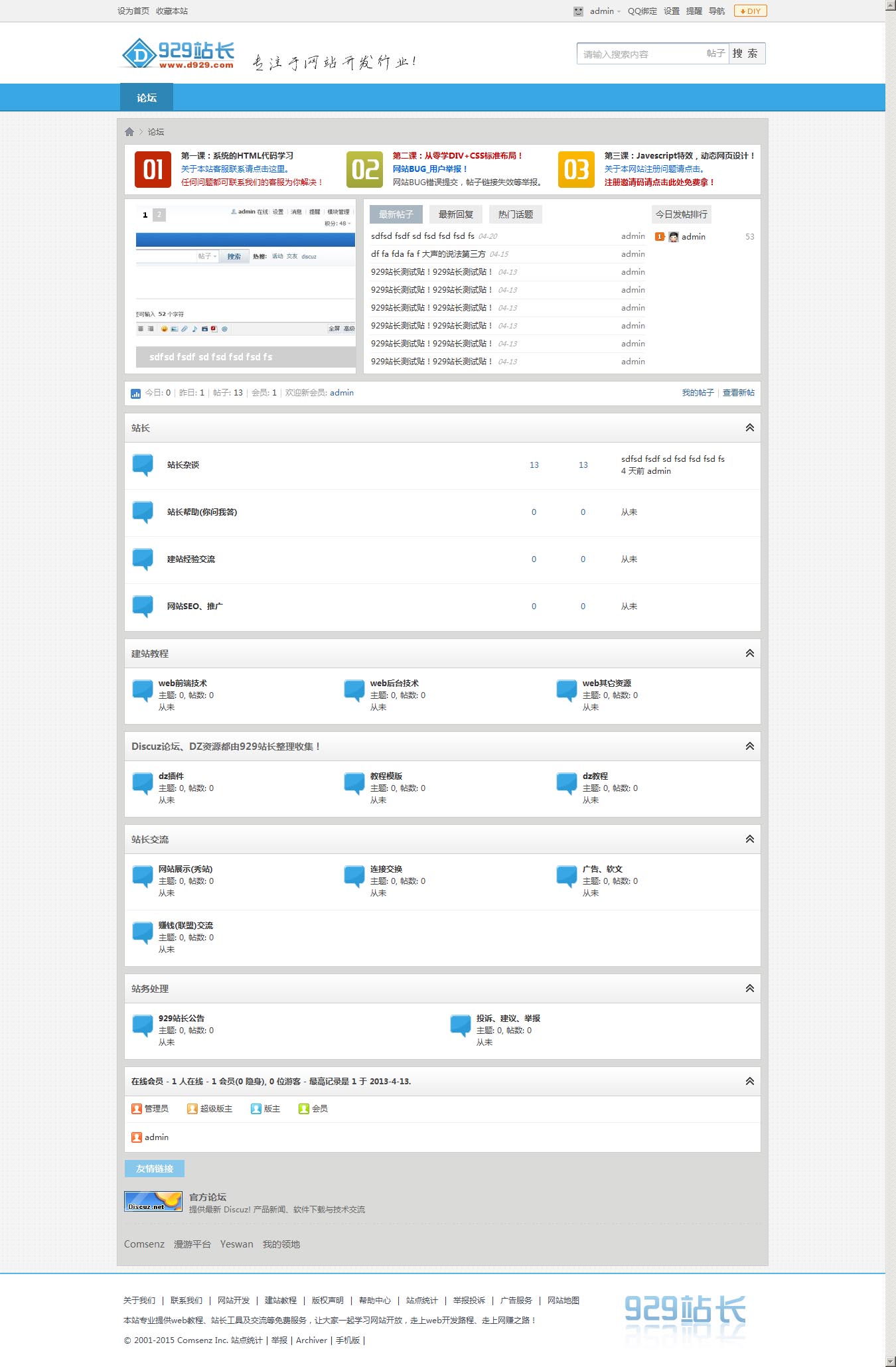
Task: Open the 导航 navigation dropdown
Action: (x=717, y=11)
